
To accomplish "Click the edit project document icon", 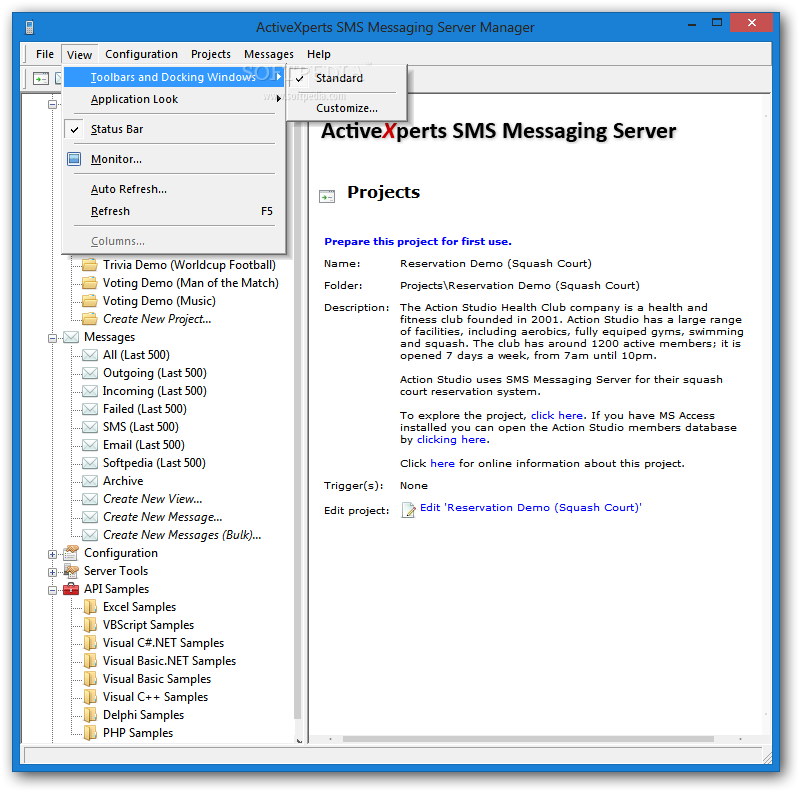I will (x=408, y=510).
